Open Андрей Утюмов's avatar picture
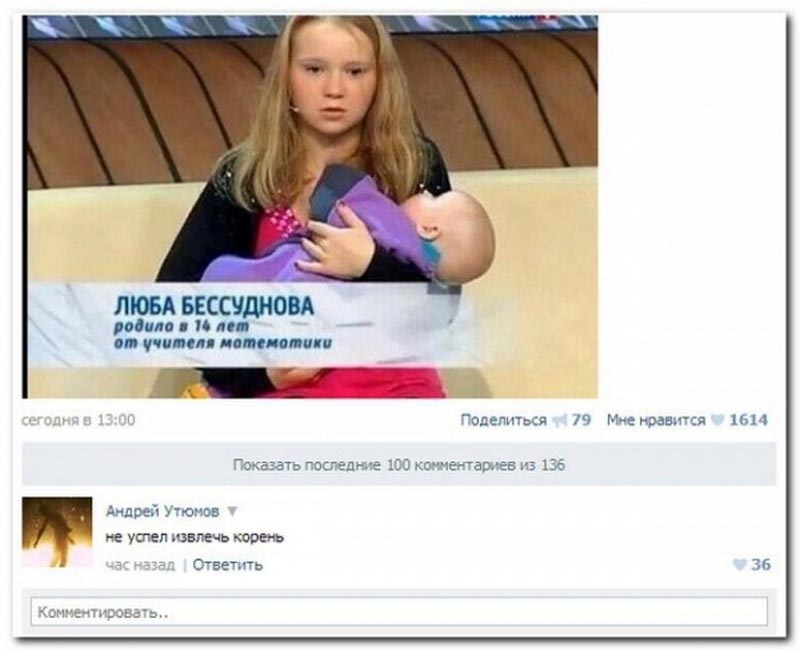The image size is (800, 651). 57,532
